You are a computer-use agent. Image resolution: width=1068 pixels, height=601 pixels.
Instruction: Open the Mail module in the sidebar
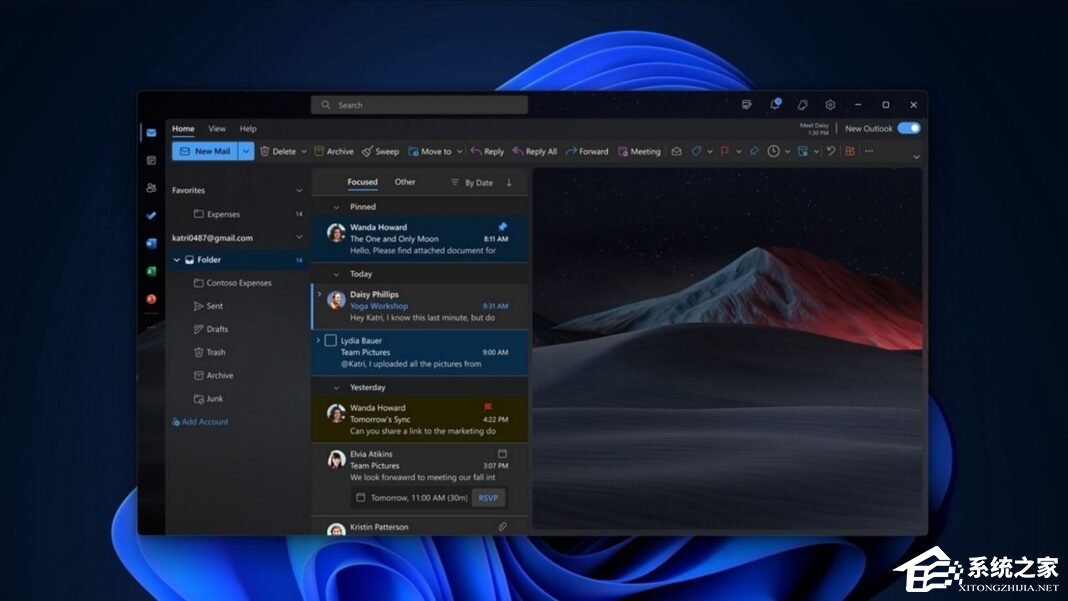click(151, 133)
